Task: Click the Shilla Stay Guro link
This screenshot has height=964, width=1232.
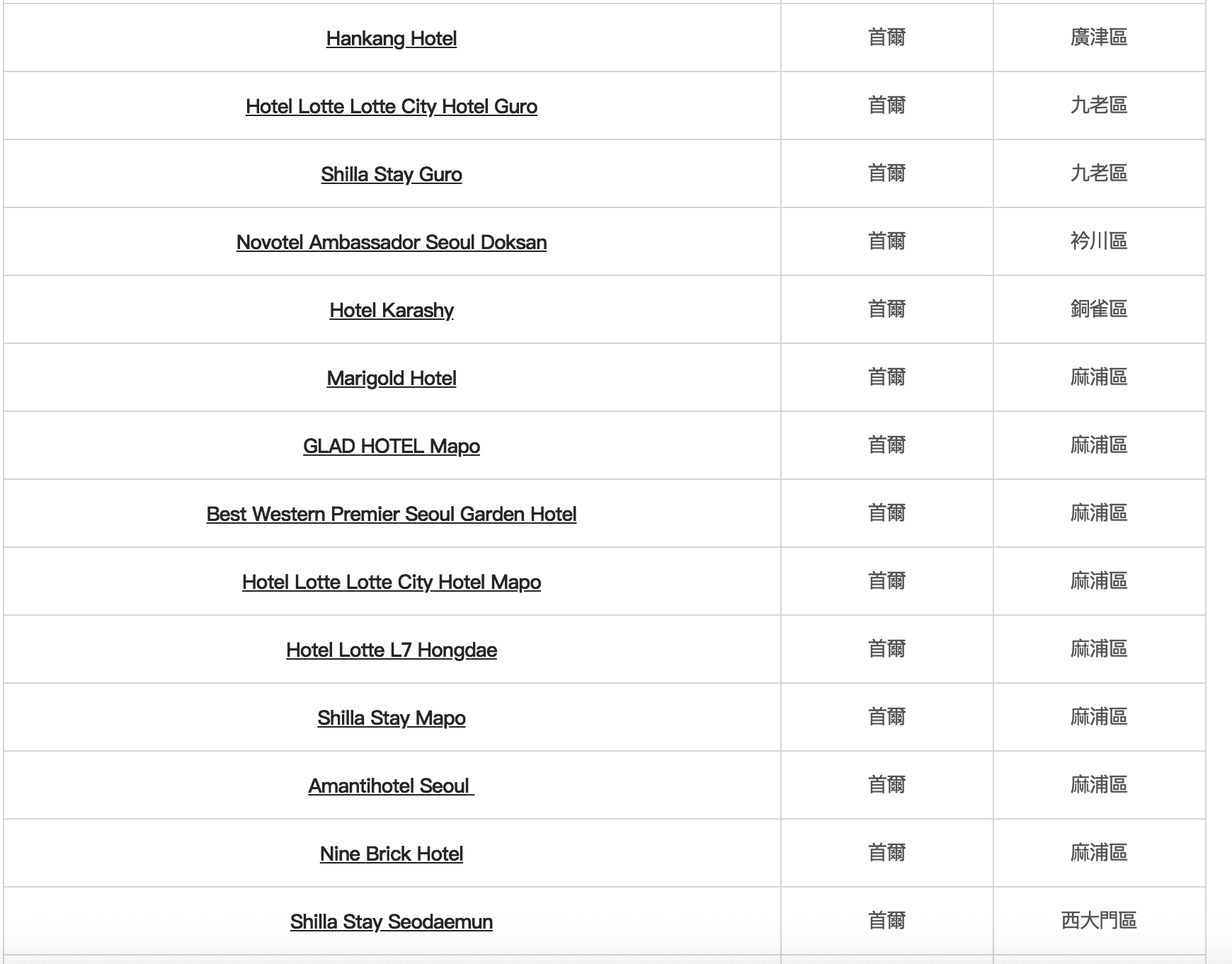Action: [391, 174]
